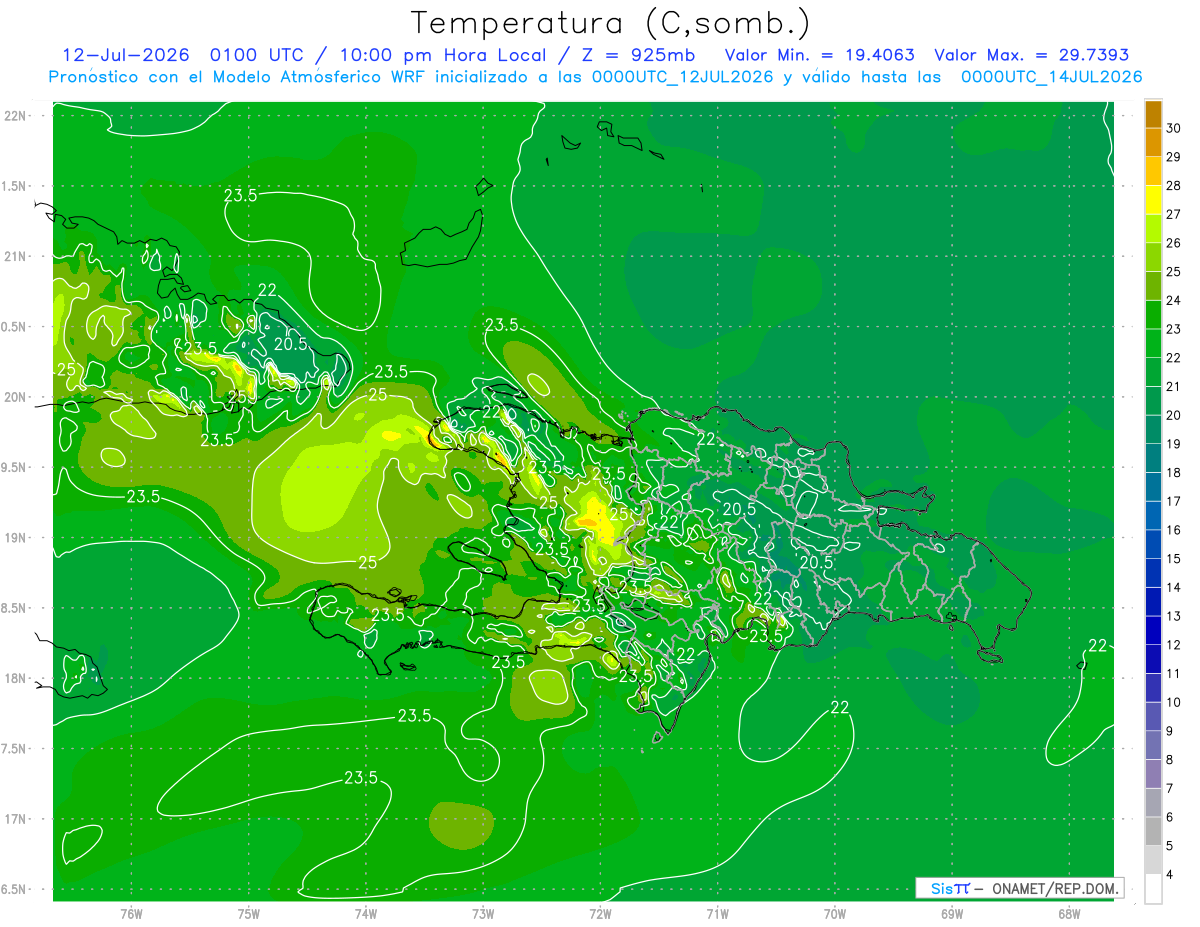The image size is (1200, 927).
Task: Pick the dark orange swatch above legend value 30
Action: [1154, 114]
